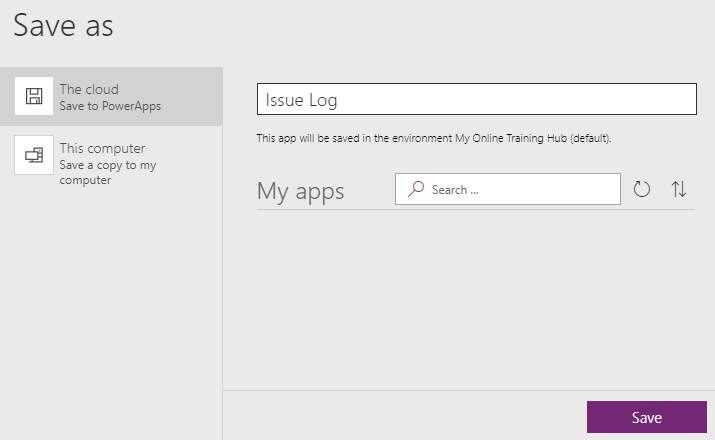Screen dimensions: 715x440
Task: Click the floppy disk cloud save icon
Action: (x=34, y=96)
